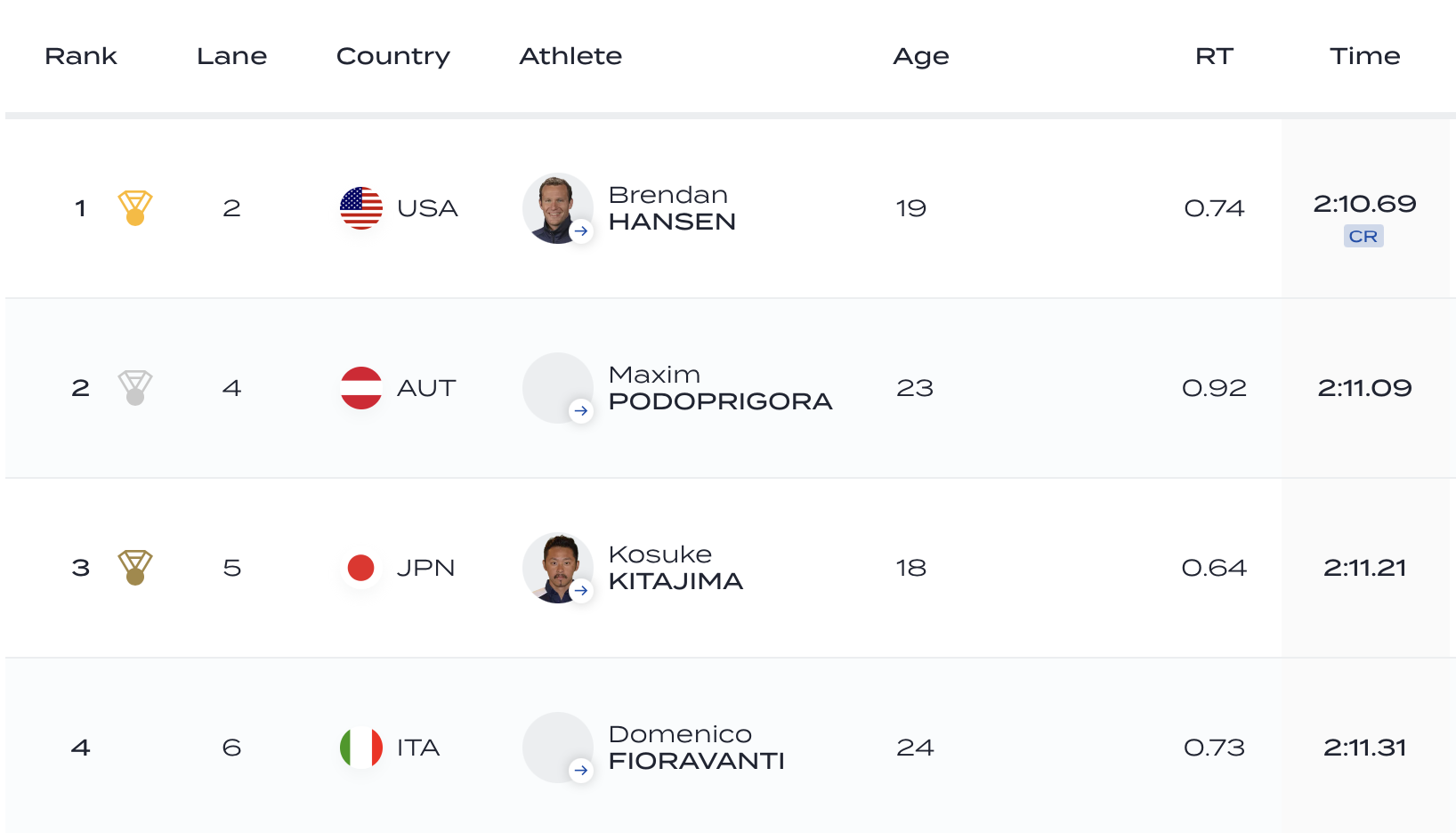Open Domenico Fioravanti's profile arrow icon
This screenshot has height=833, width=1456.
click(581, 771)
